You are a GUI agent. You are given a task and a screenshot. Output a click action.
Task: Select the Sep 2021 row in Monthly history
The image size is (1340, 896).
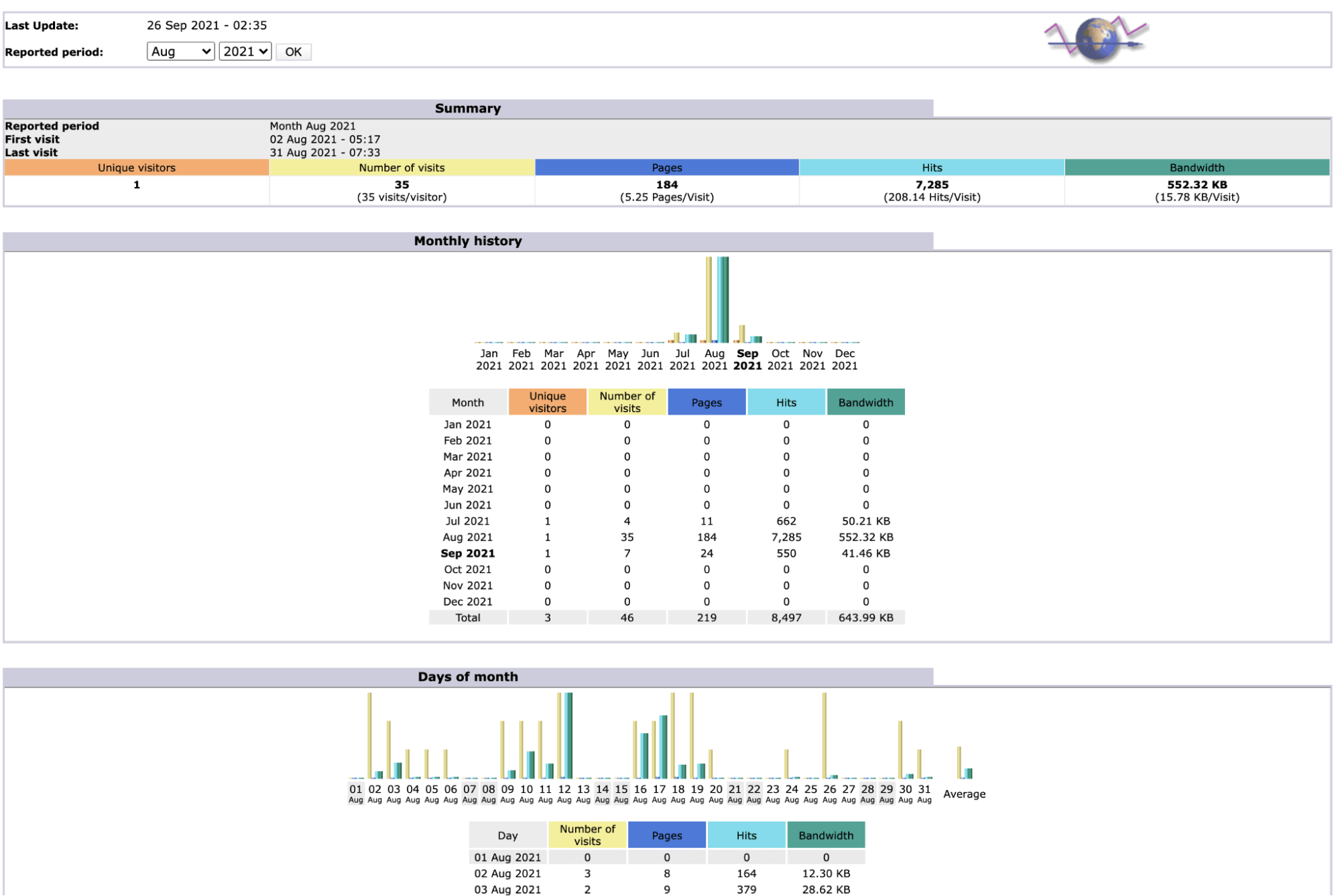(x=467, y=553)
